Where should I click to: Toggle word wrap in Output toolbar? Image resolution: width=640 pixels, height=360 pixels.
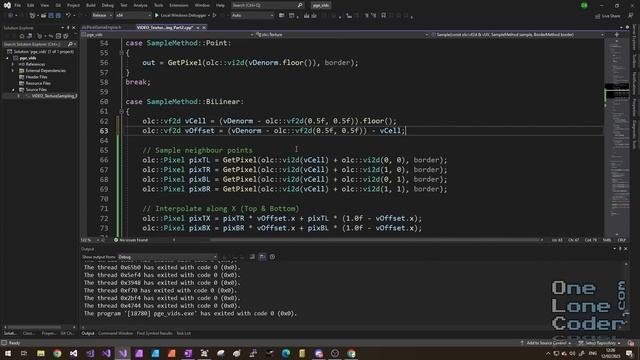pos(262,257)
